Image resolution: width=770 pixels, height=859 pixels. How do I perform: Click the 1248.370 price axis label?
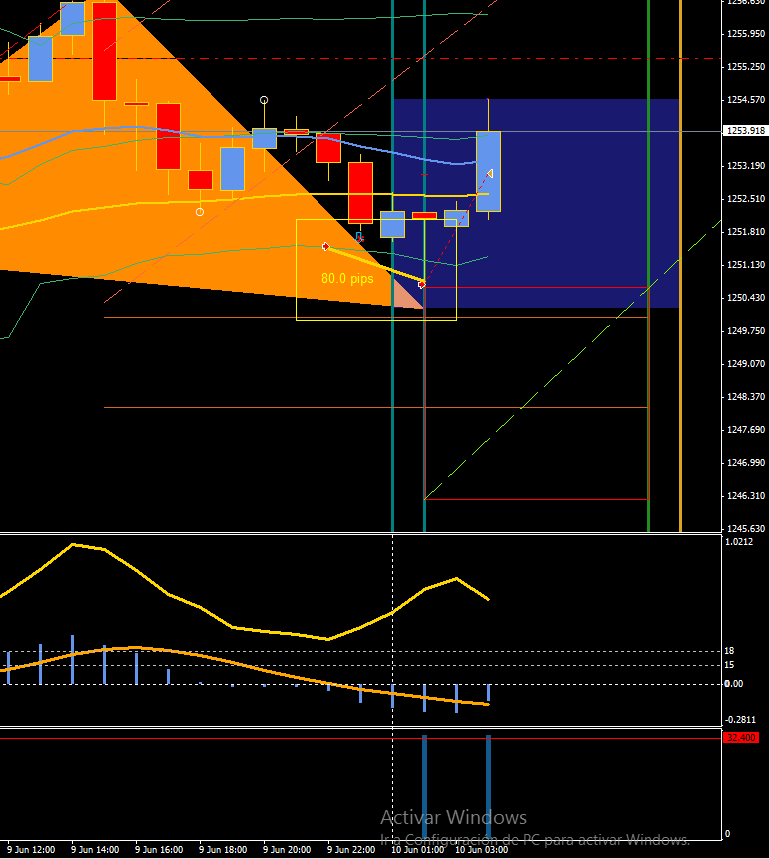click(746, 397)
